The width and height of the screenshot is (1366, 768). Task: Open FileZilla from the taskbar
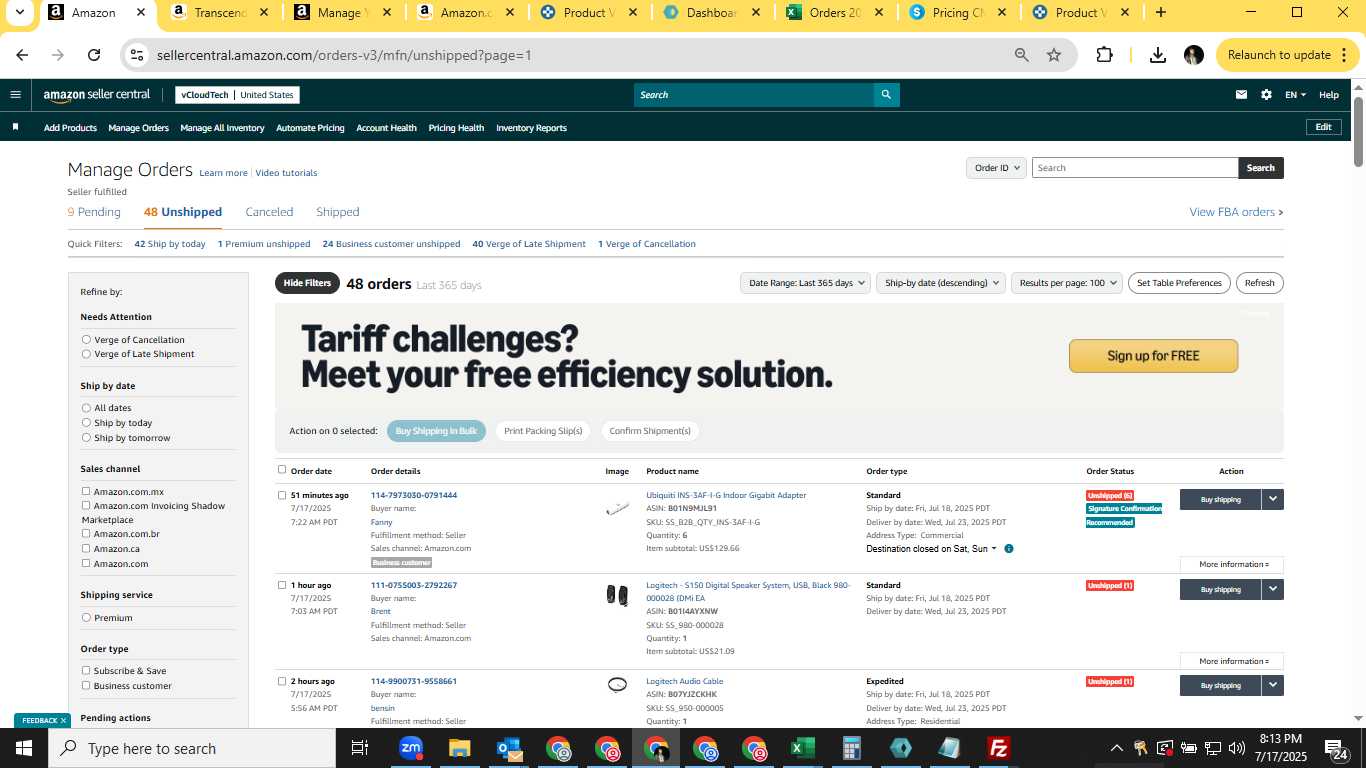tap(998, 748)
